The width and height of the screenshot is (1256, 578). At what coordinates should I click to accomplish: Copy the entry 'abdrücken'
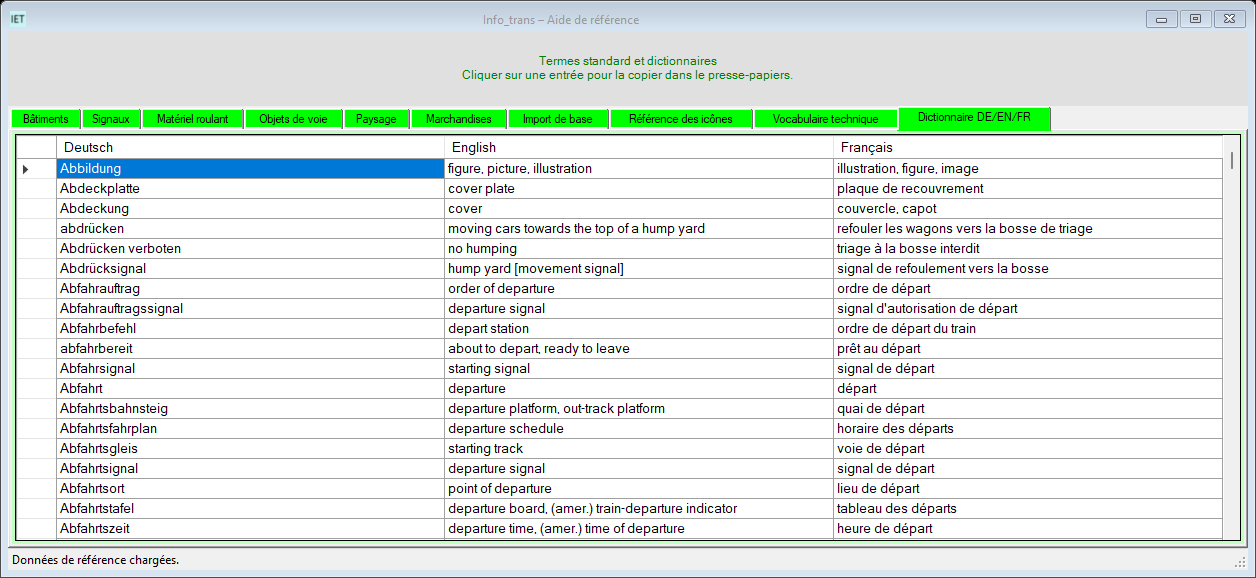pos(250,229)
